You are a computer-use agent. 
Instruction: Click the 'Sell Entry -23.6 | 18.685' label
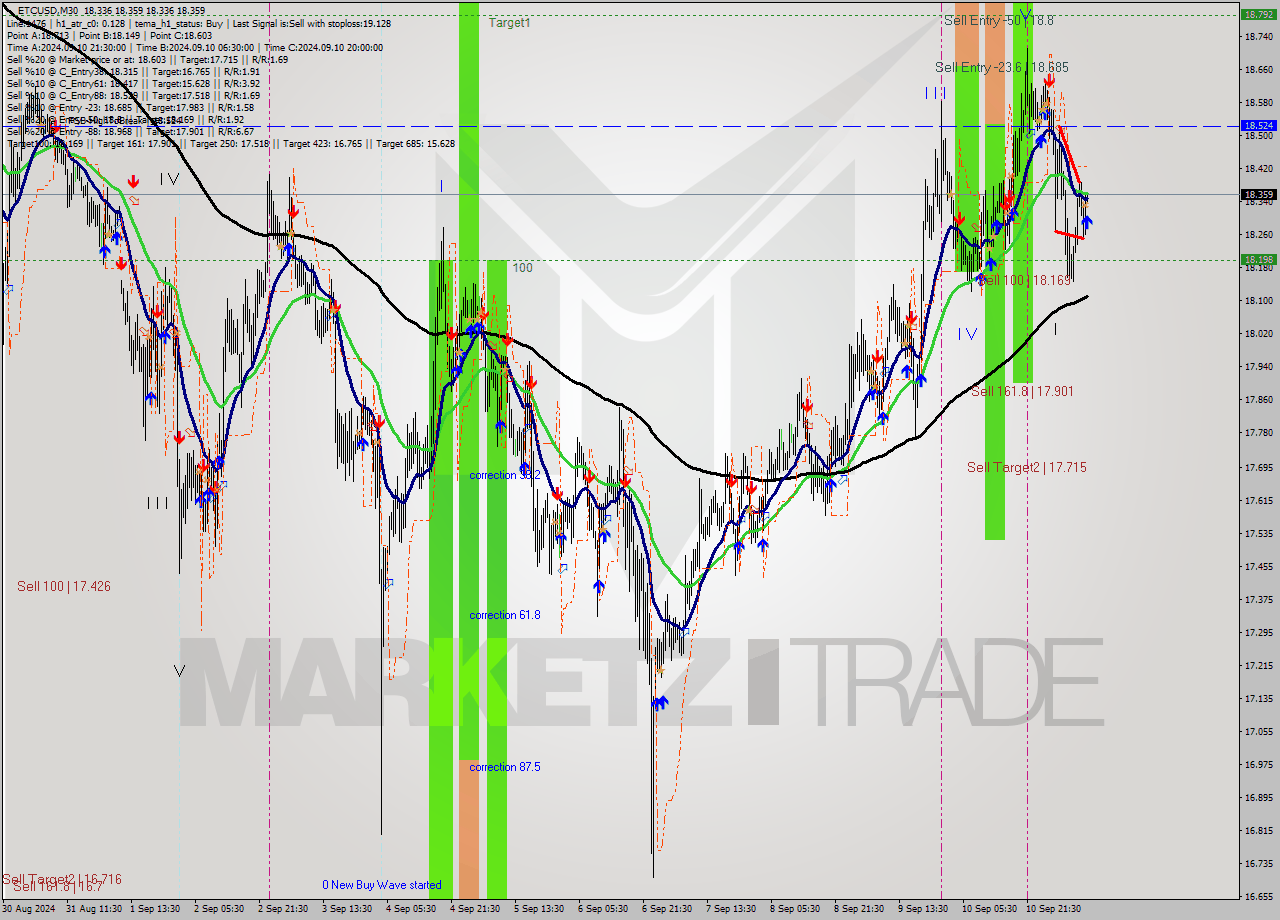click(x=1001, y=67)
